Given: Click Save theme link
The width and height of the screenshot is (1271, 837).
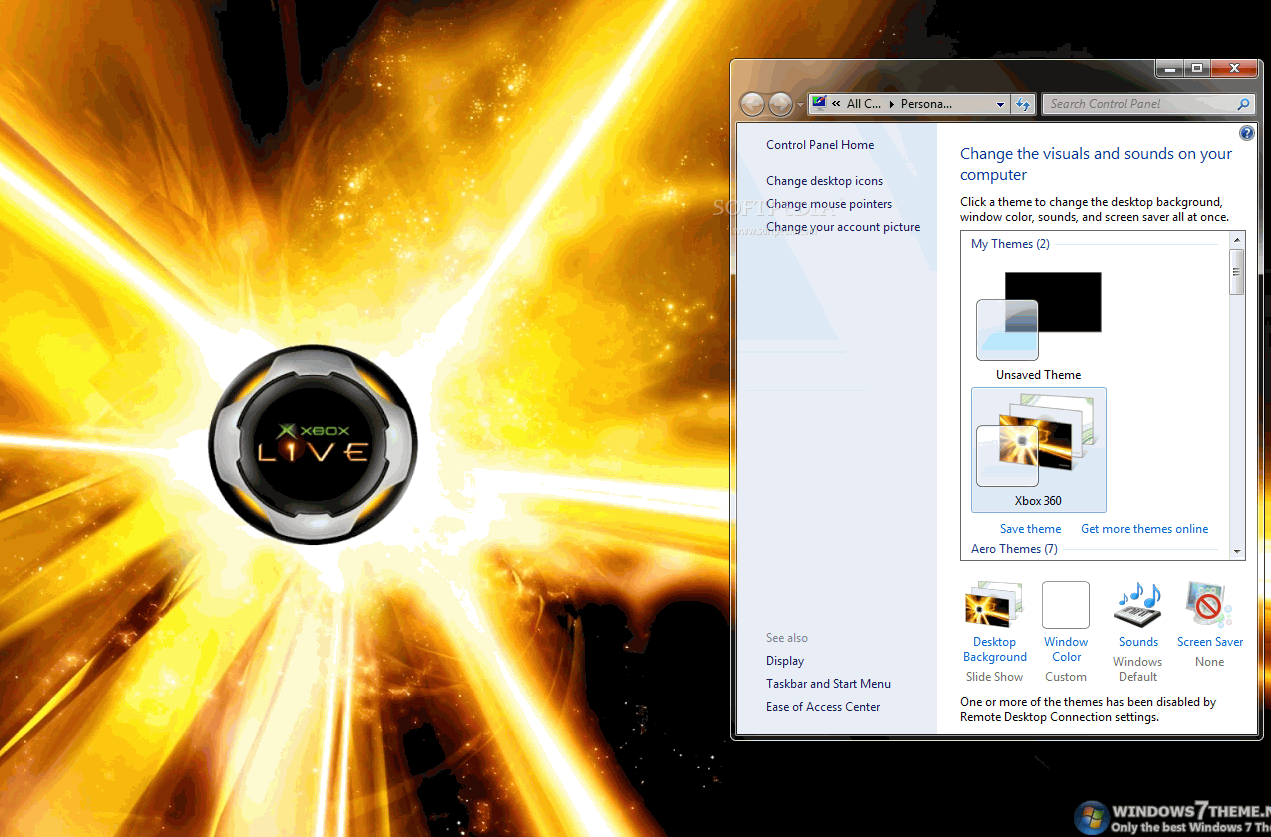Looking at the screenshot, I should [x=1030, y=529].
